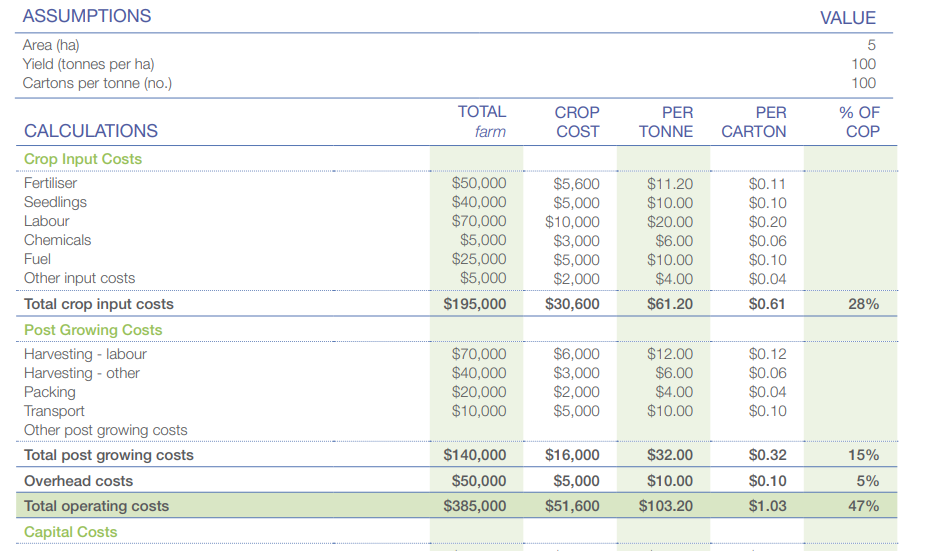This screenshot has height=551, width=944.
Task: Click the Harvesting - other row label
Action: click(82, 373)
